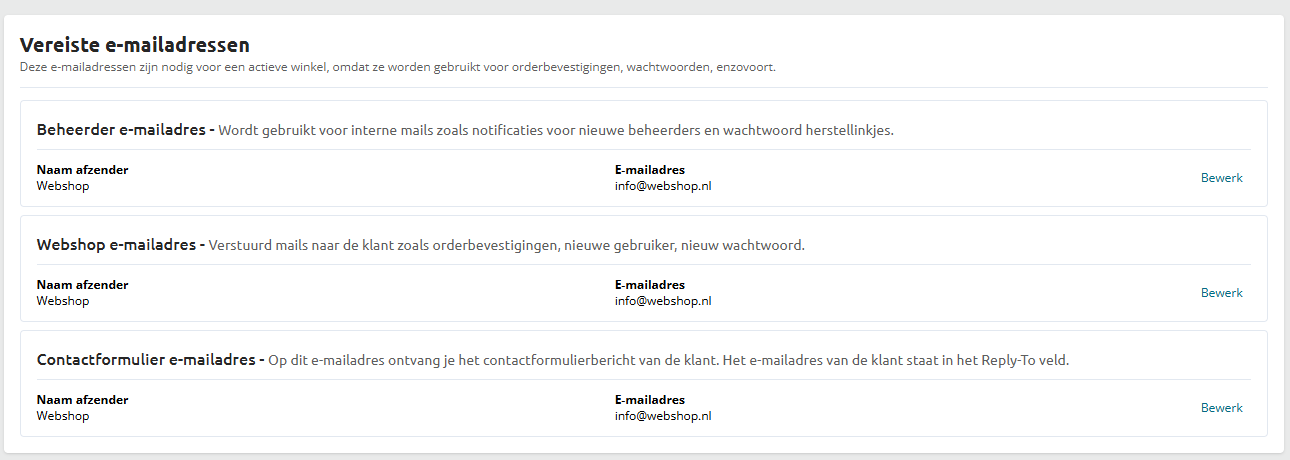Select the "Contactformulier e-mailadres" section title
Screen dimensions: 1290x460
click(146, 360)
